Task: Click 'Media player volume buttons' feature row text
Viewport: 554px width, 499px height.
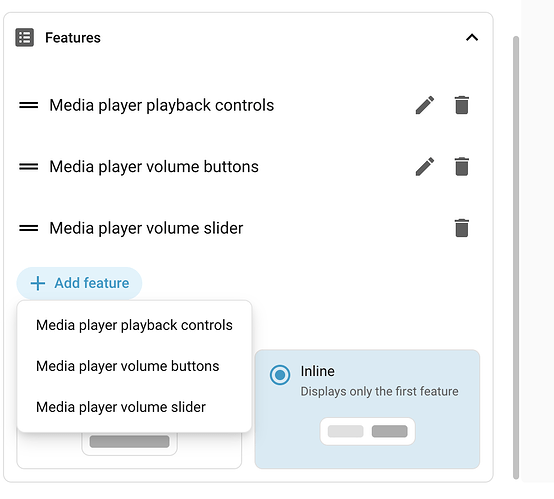Action: (x=154, y=166)
